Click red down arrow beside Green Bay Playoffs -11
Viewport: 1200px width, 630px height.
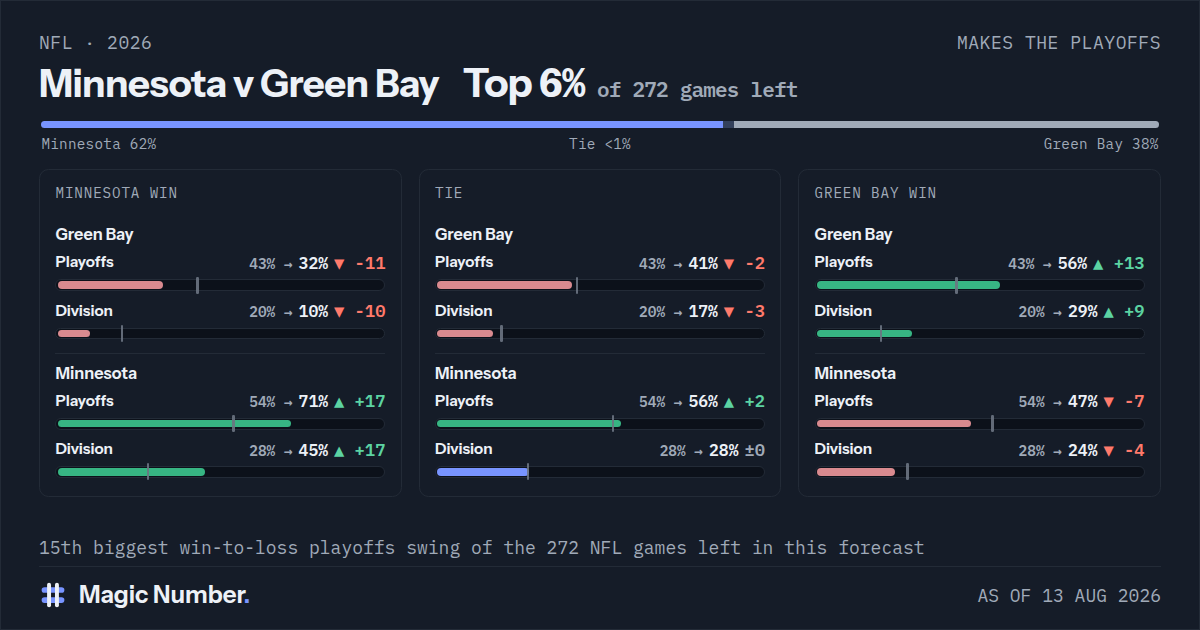[339, 264]
